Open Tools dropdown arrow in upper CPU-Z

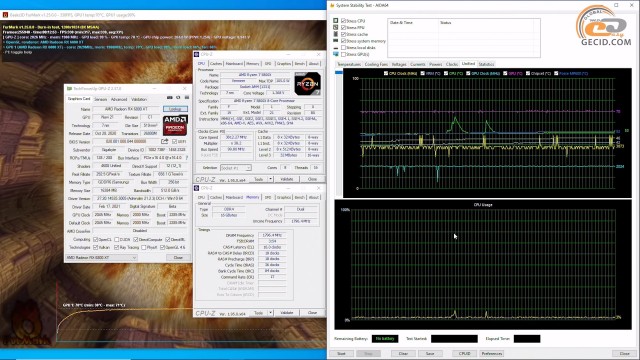click(x=270, y=179)
